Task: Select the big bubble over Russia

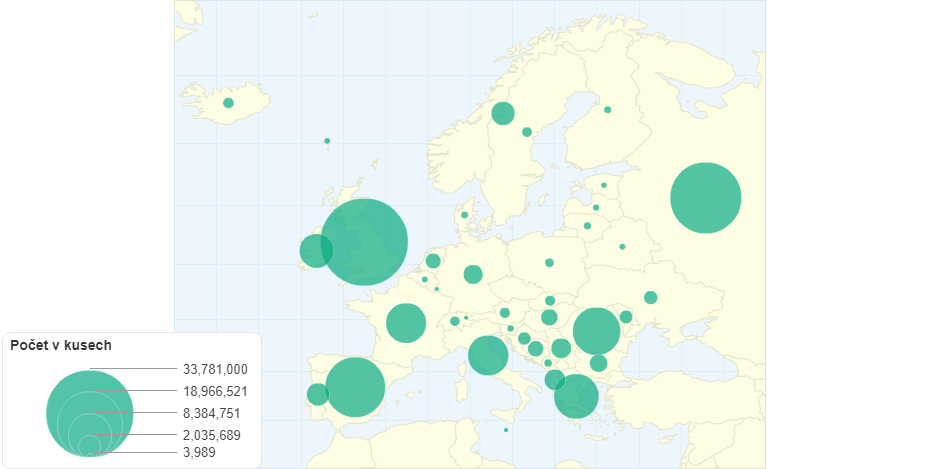Action: [705, 198]
